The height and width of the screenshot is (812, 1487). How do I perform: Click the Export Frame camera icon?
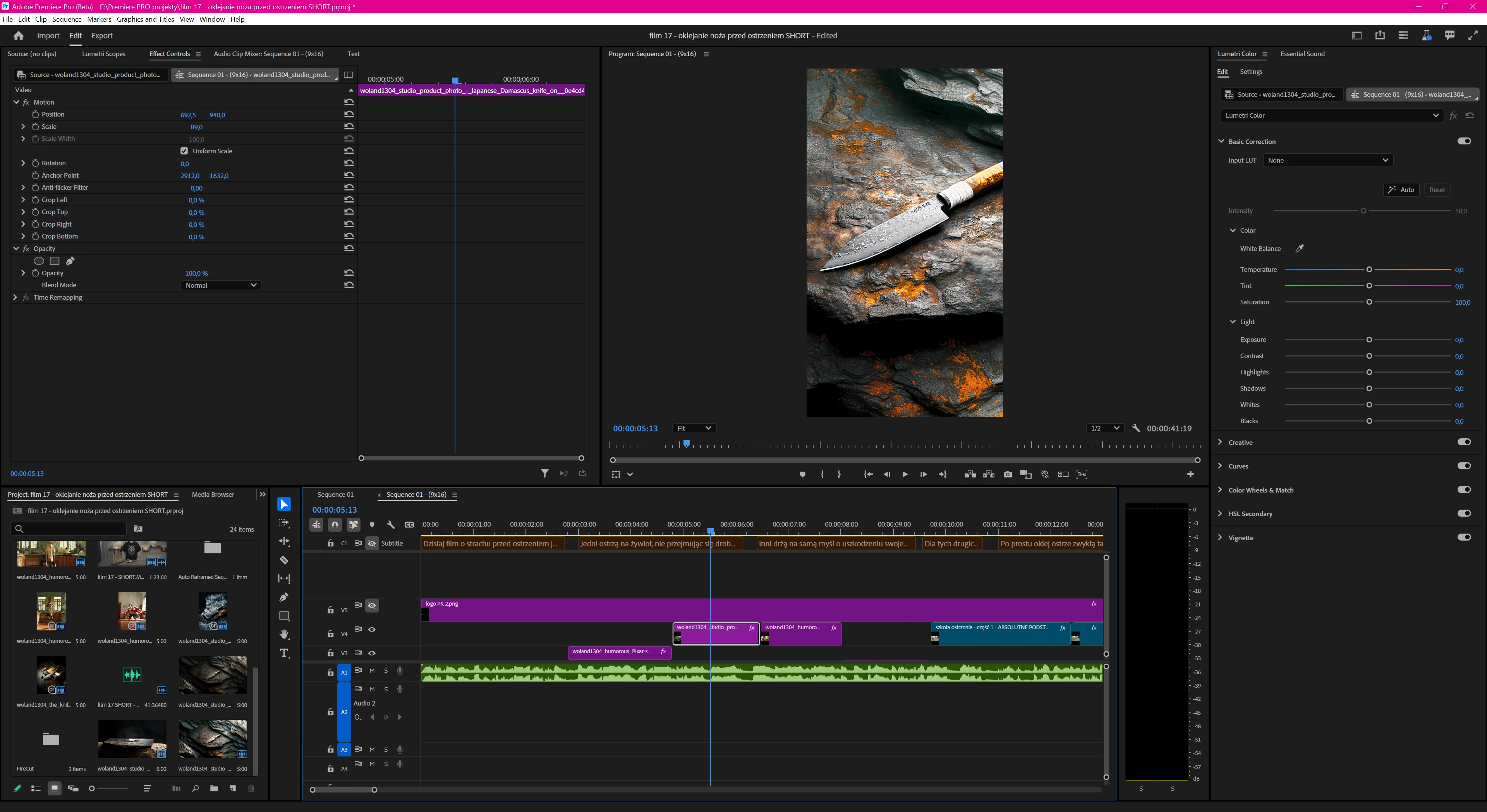(1007, 474)
